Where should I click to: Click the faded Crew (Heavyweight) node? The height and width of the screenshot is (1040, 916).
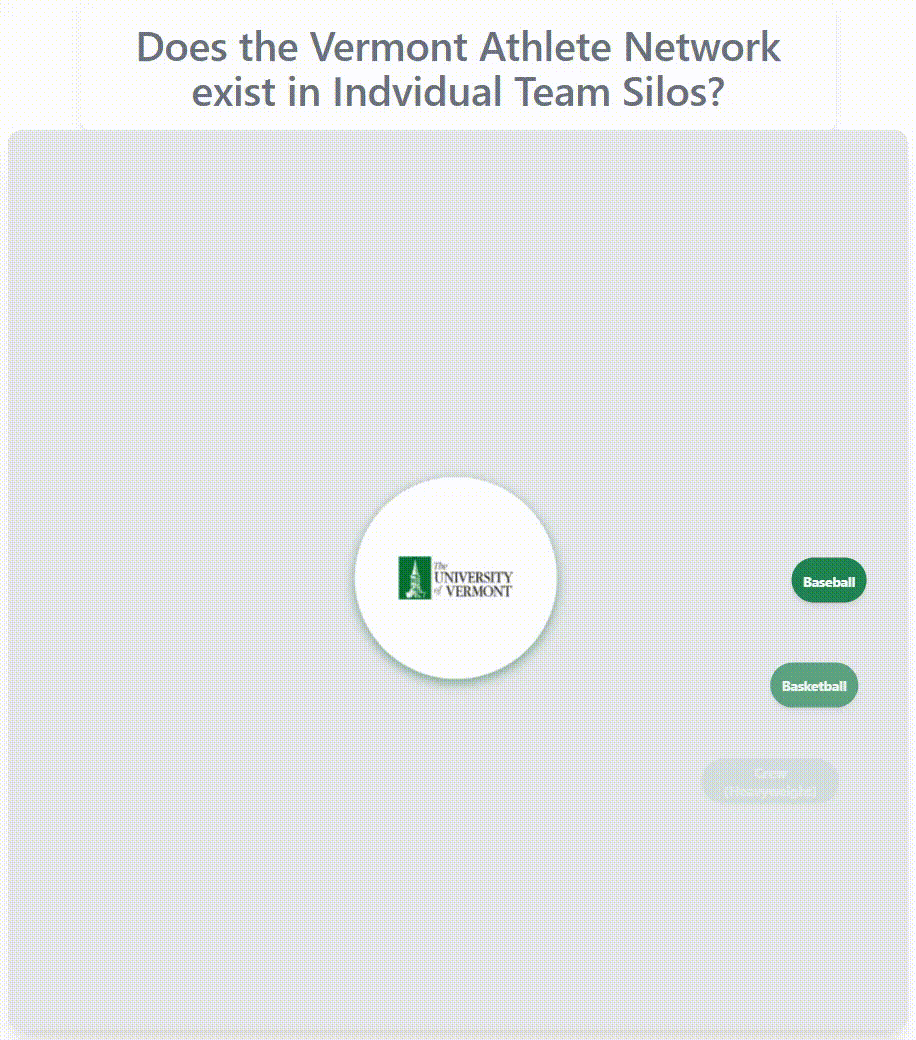click(x=770, y=782)
